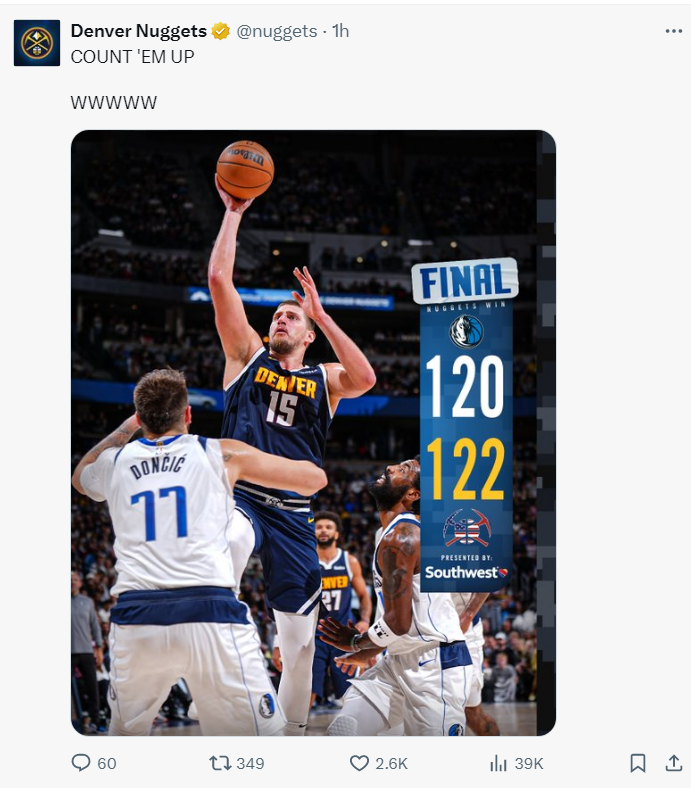The height and width of the screenshot is (788, 691).
Task: Click the repost arrows icon
Action: 219,763
